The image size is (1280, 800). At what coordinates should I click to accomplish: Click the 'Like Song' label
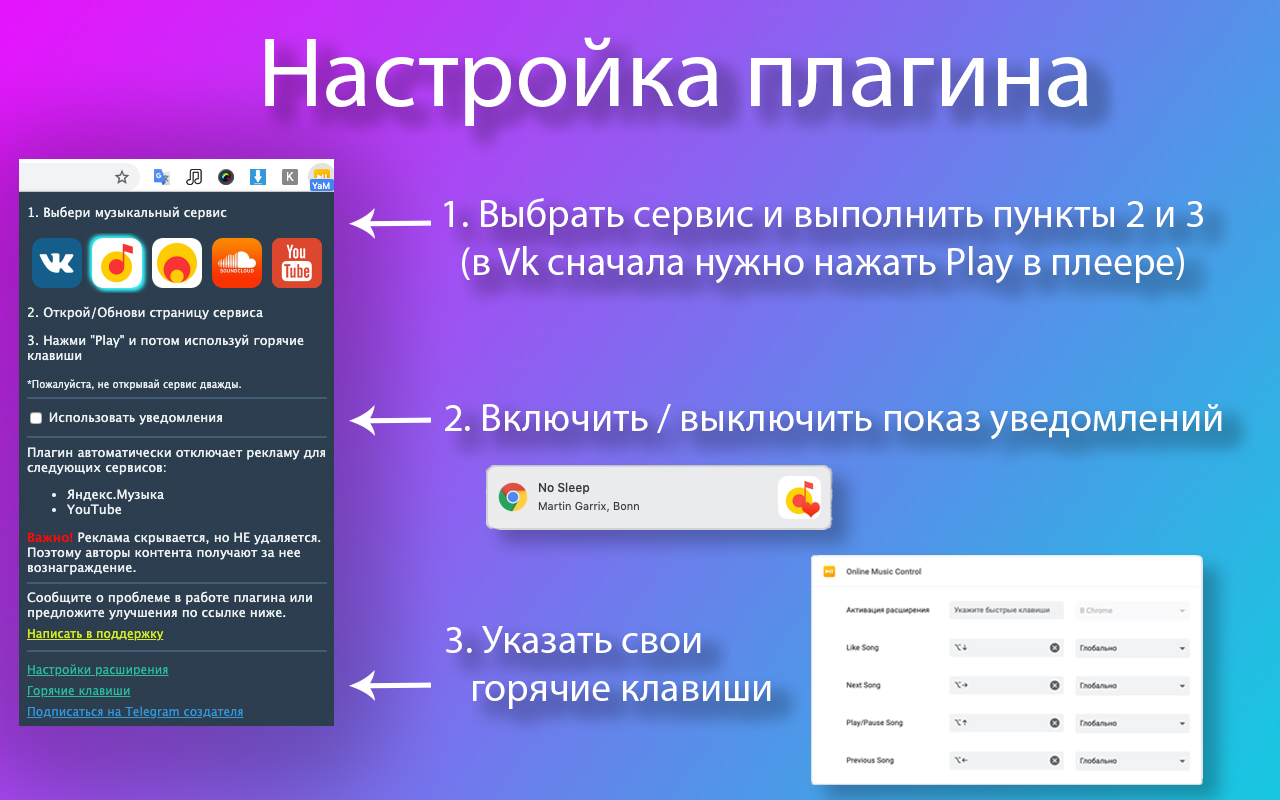[x=863, y=648]
